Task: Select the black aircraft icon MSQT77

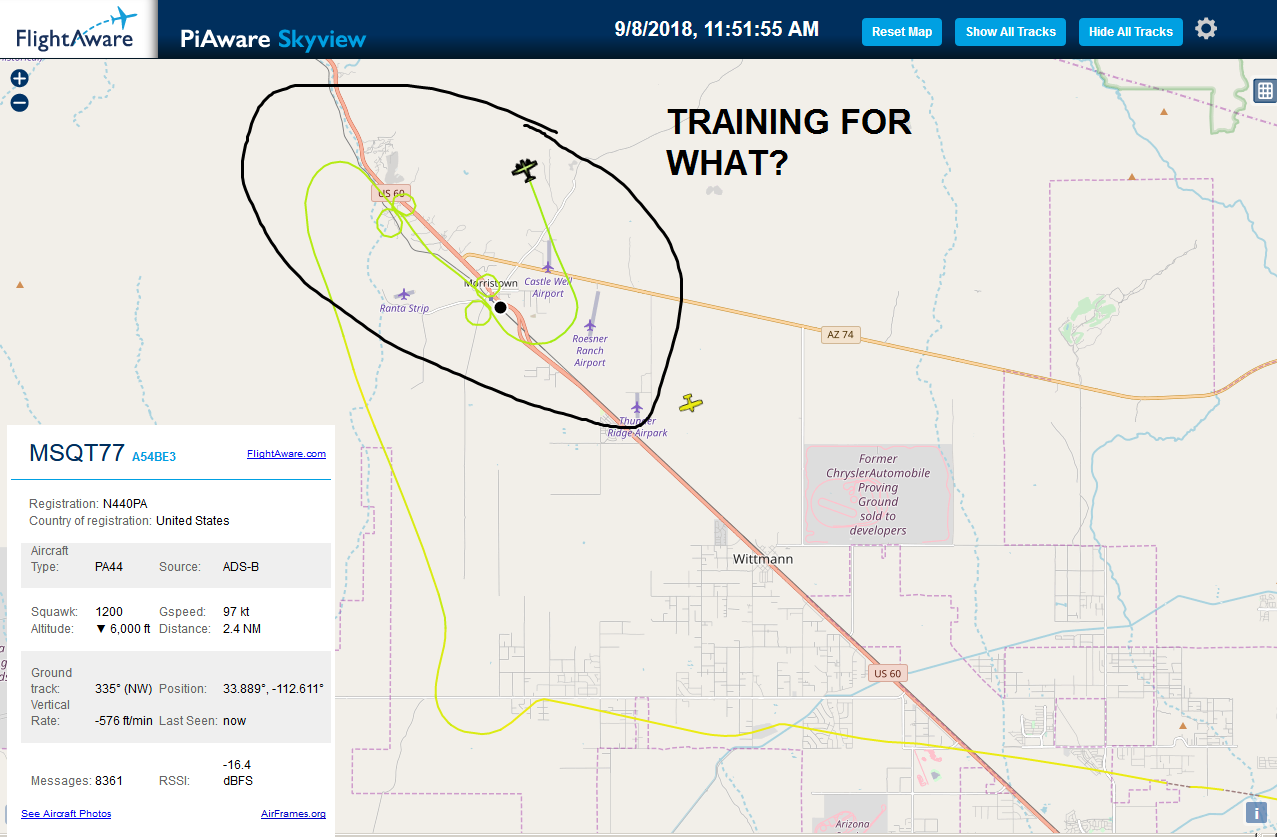Action: tap(525, 169)
